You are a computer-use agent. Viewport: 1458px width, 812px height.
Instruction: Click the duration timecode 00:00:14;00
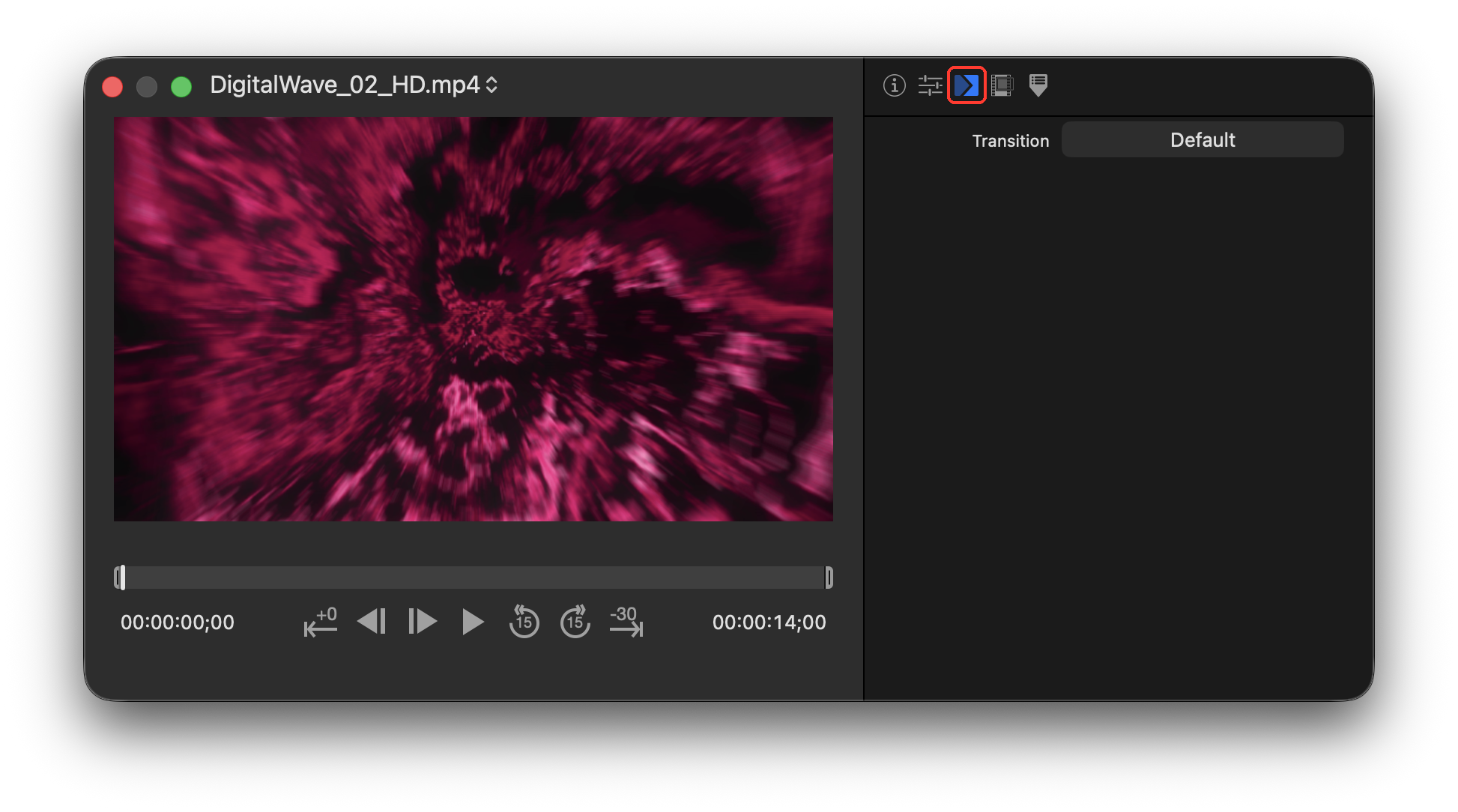(769, 622)
